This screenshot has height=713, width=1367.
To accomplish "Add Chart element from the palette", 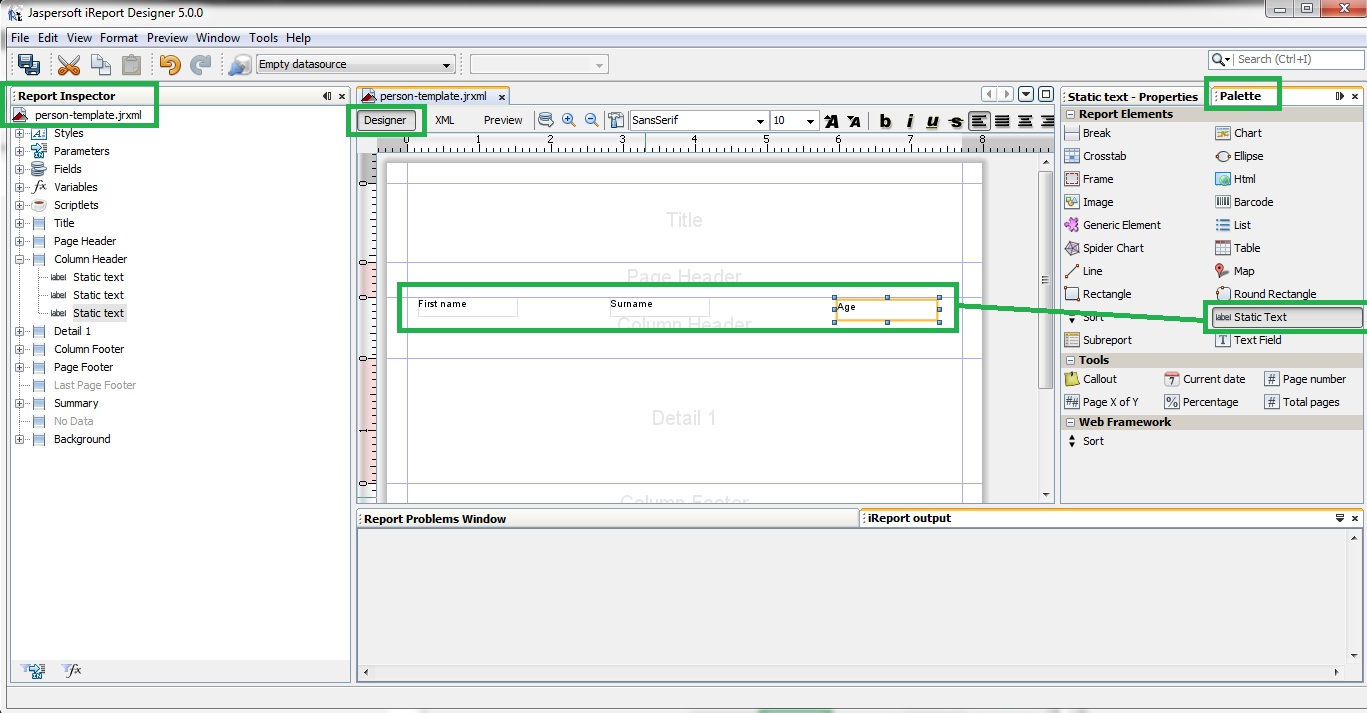I will (x=1238, y=133).
